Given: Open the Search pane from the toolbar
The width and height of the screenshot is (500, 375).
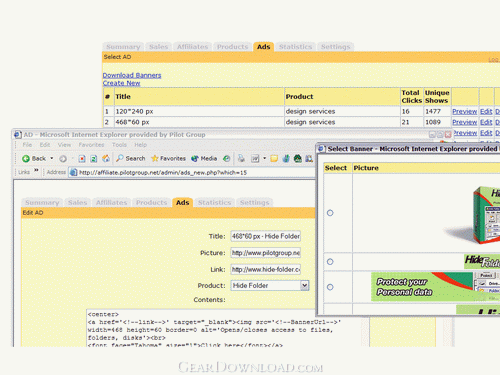Looking at the screenshot, I should tap(130, 159).
